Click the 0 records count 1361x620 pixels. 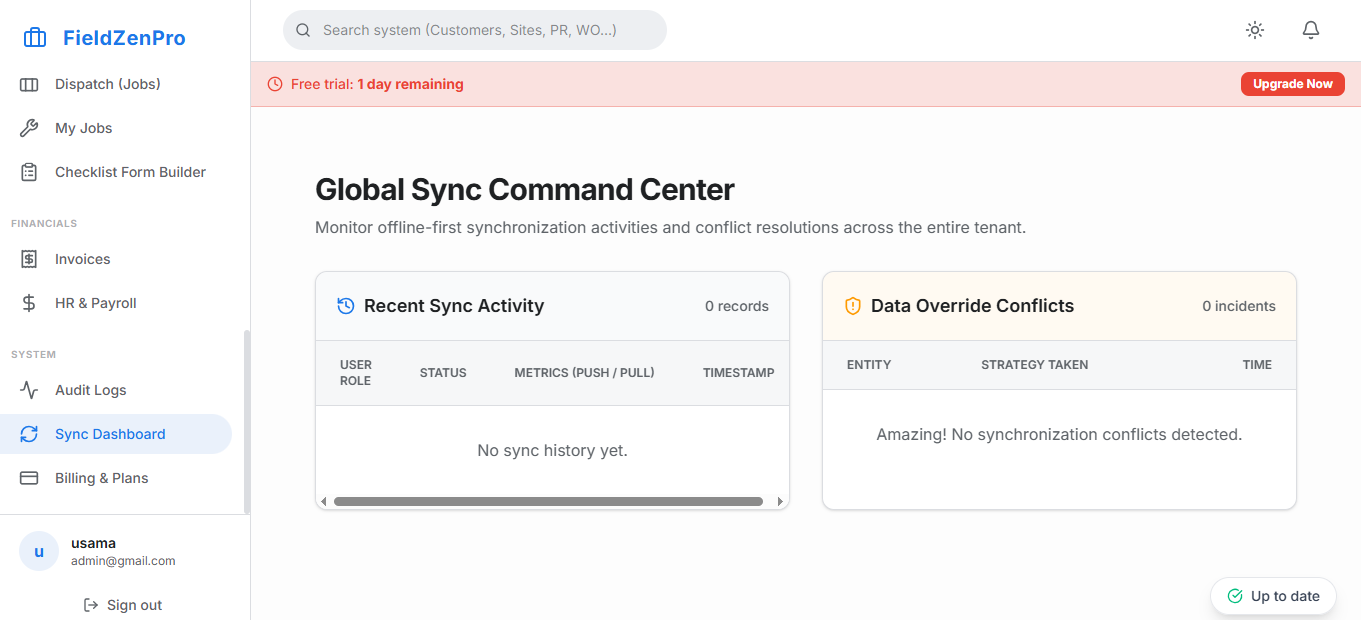[737, 306]
